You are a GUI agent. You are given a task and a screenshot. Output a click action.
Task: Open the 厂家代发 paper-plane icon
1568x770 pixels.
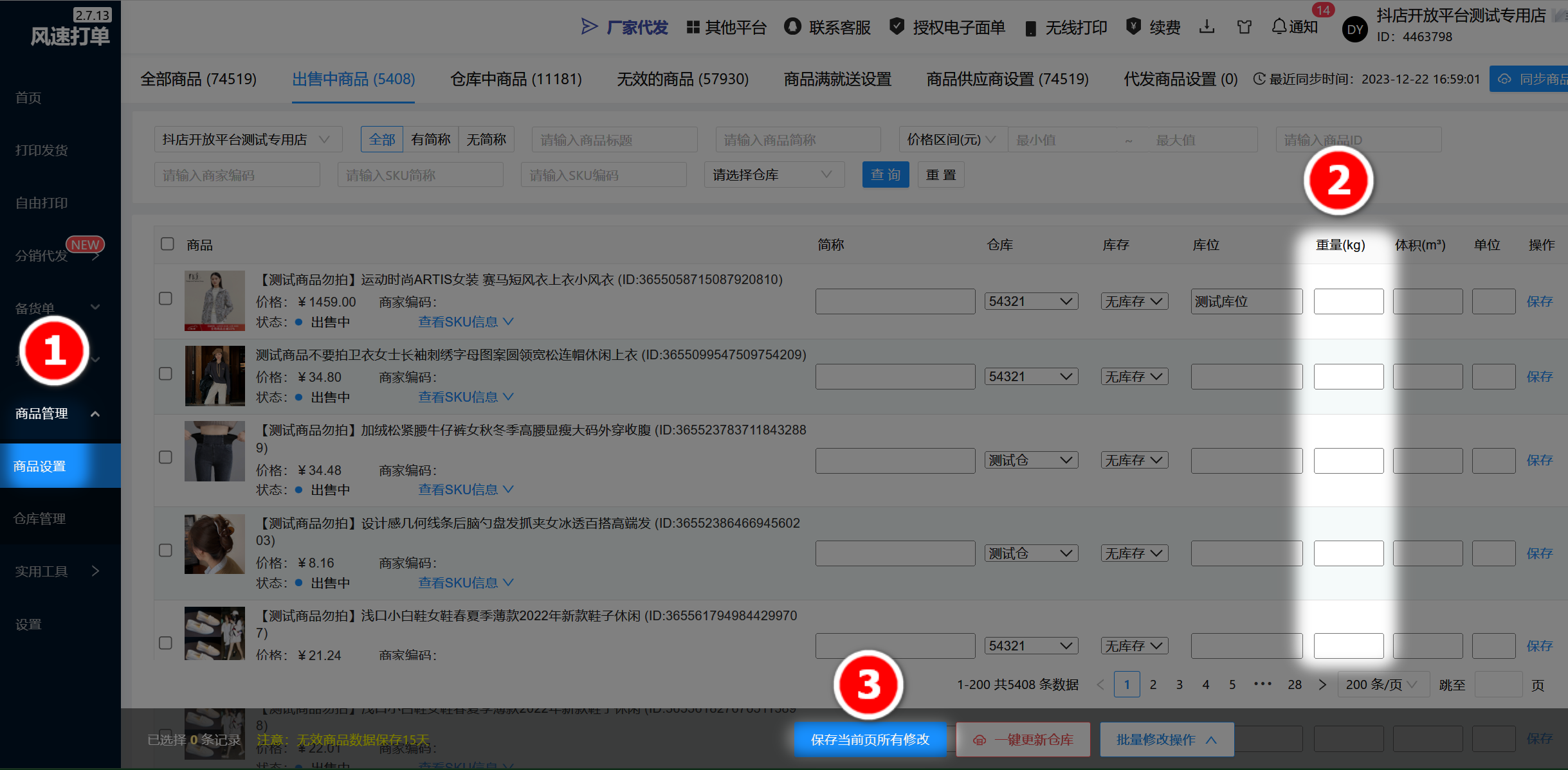[x=588, y=26]
